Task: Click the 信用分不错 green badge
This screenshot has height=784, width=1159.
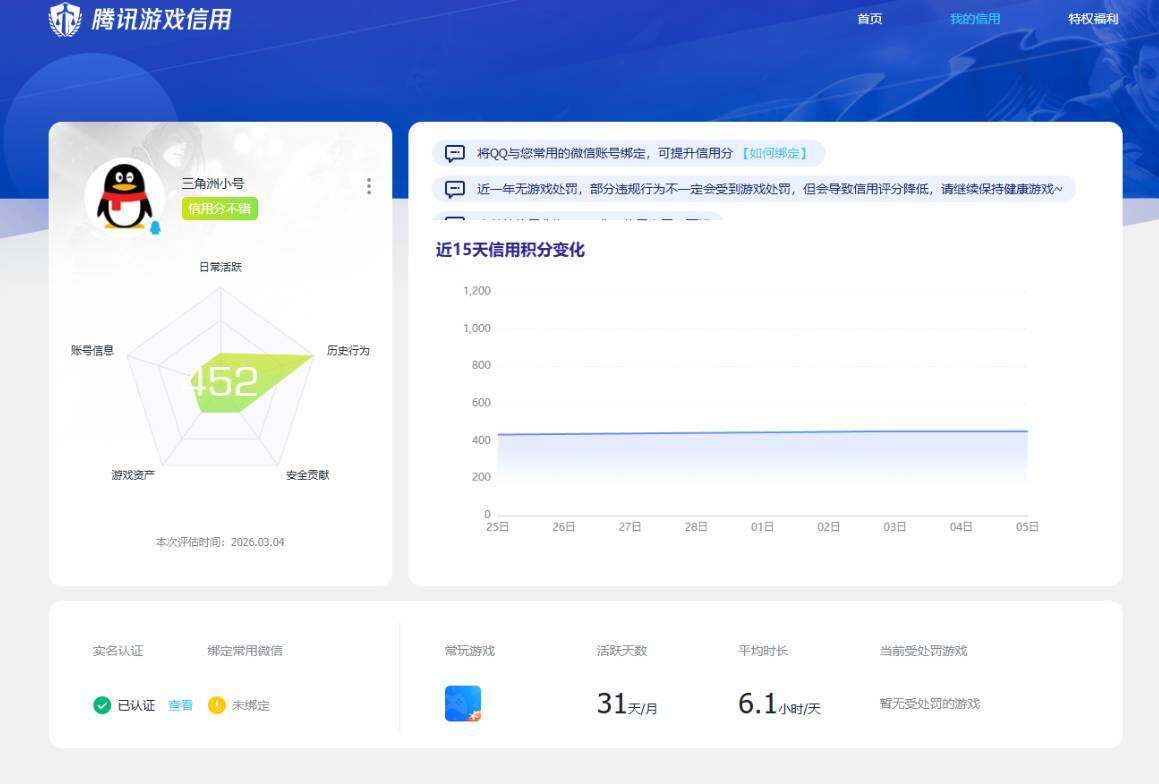Action: point(220,209)
